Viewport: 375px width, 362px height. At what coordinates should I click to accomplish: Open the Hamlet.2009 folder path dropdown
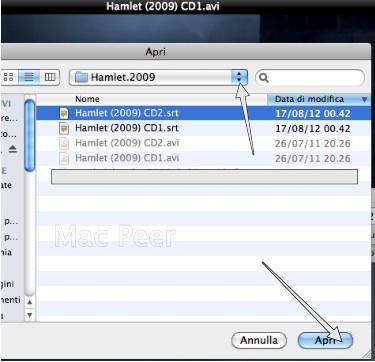pyautogui.click(x=158, y=77)
